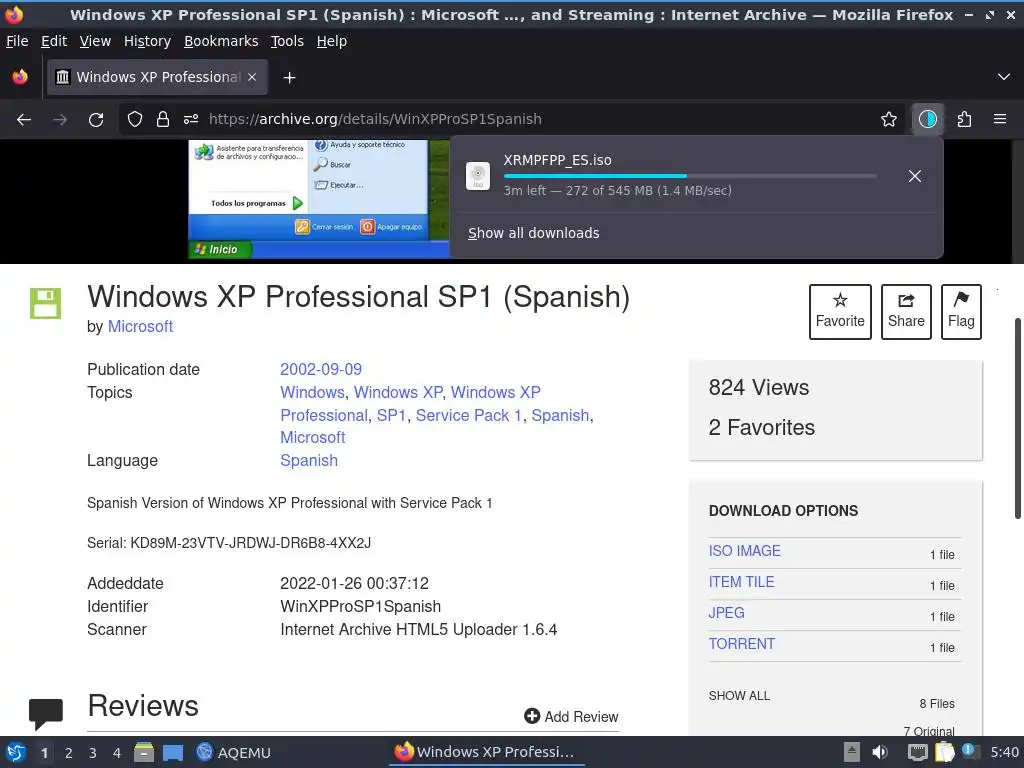This screenshot has width=1024, height=768.
Task: Click the Add Review link
Action: tap(571, 716)
